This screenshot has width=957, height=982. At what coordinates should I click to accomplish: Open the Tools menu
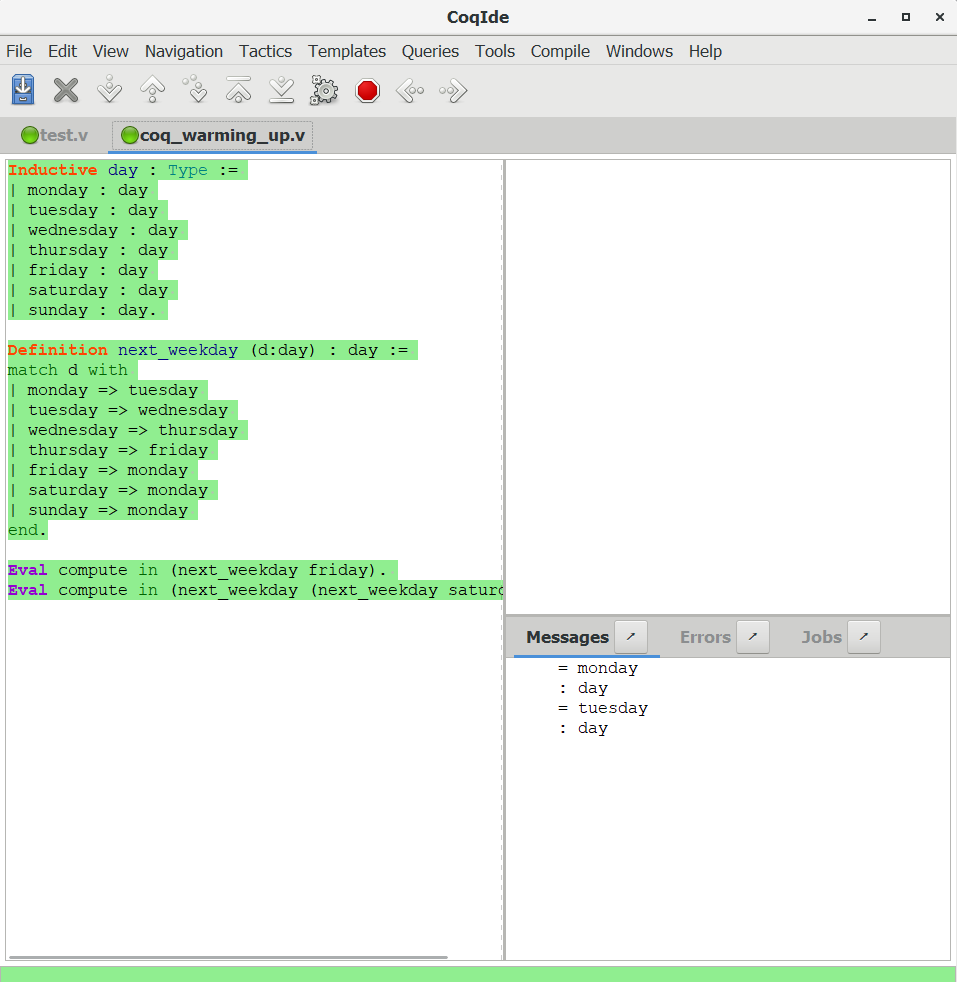(x=495, y=51)
